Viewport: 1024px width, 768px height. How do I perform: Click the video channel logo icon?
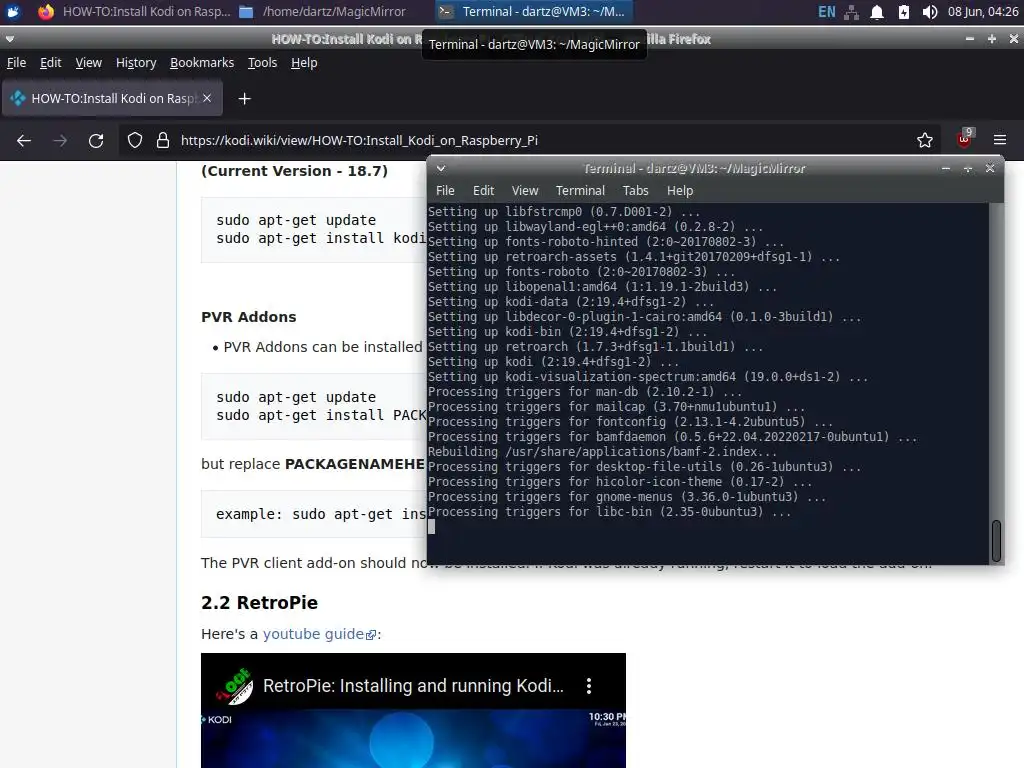coord(234,686)
